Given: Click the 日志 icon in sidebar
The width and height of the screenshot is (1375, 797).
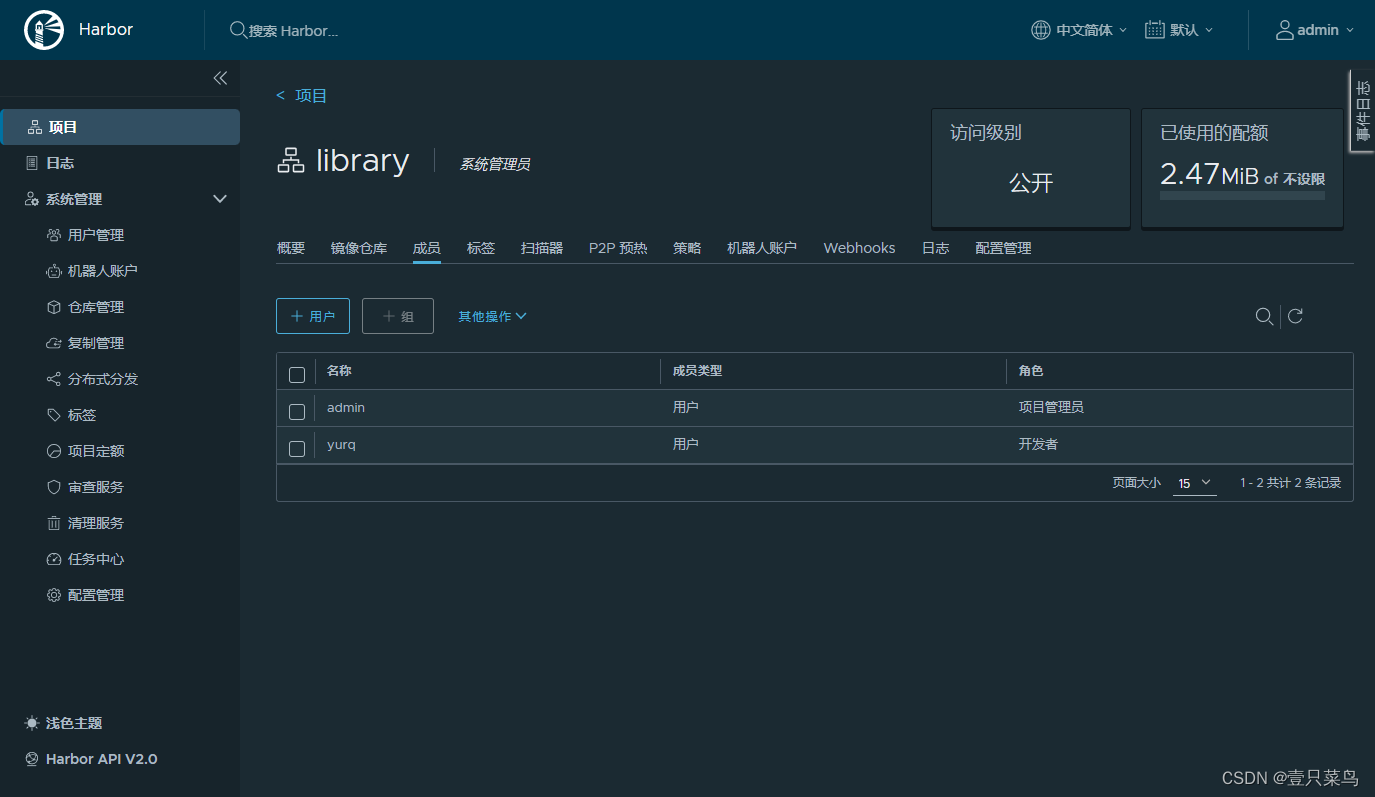Looking at the screenshot, I should (x=34, y=163).
